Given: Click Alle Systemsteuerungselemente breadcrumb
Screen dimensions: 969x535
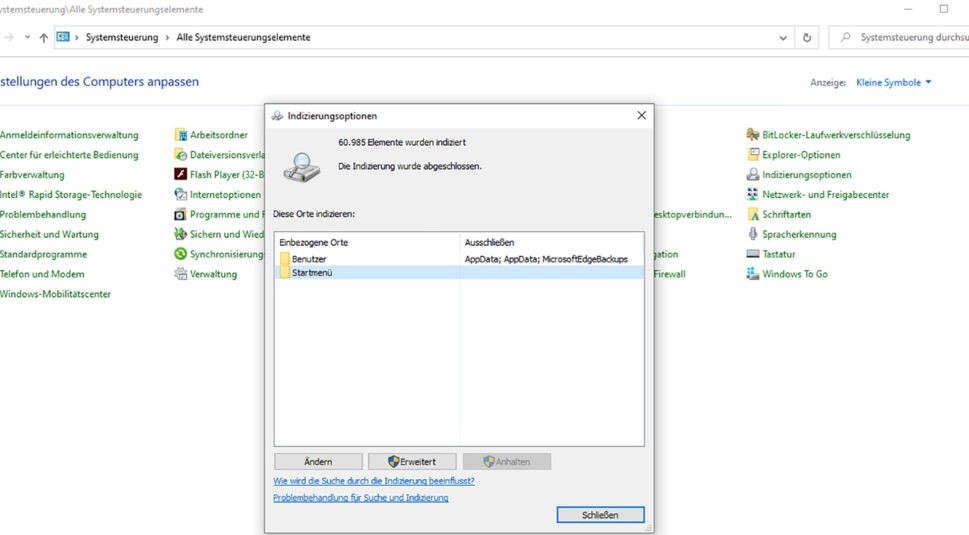Looking at the screenshot, I should [243, 38].
